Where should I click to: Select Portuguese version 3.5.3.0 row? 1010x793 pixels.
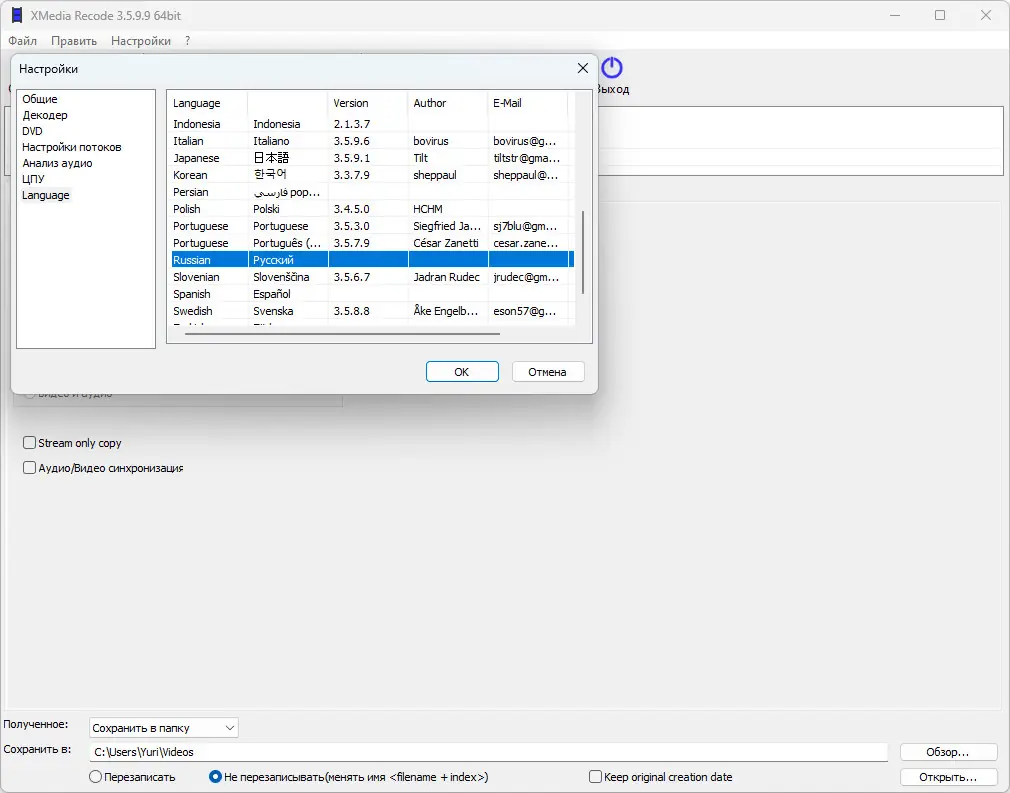pyautogui.click(x=371, y=226)
